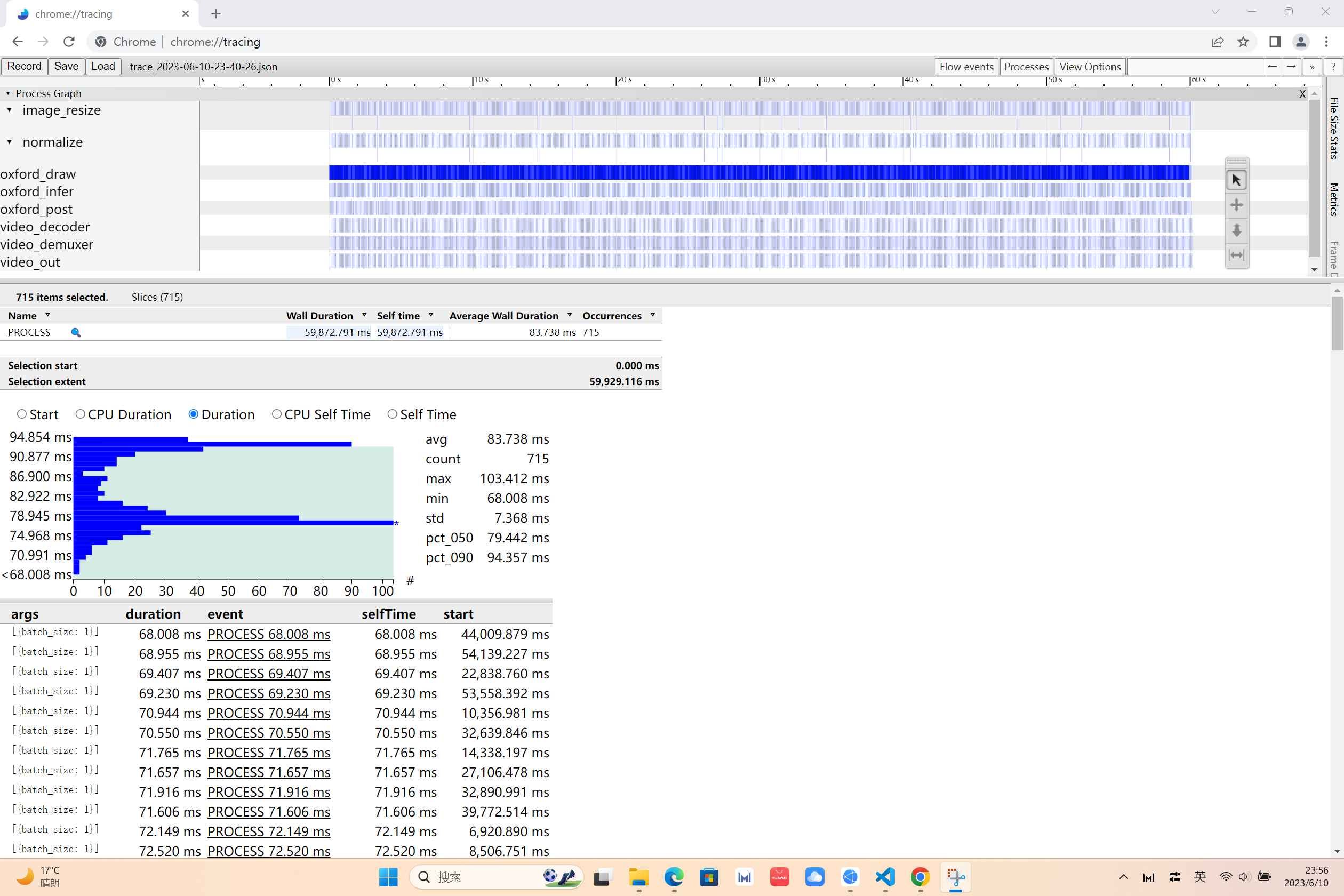Open Wall Duration column sort dropdown
This screenshot has width=1344, height=896.
coord(364,315)
